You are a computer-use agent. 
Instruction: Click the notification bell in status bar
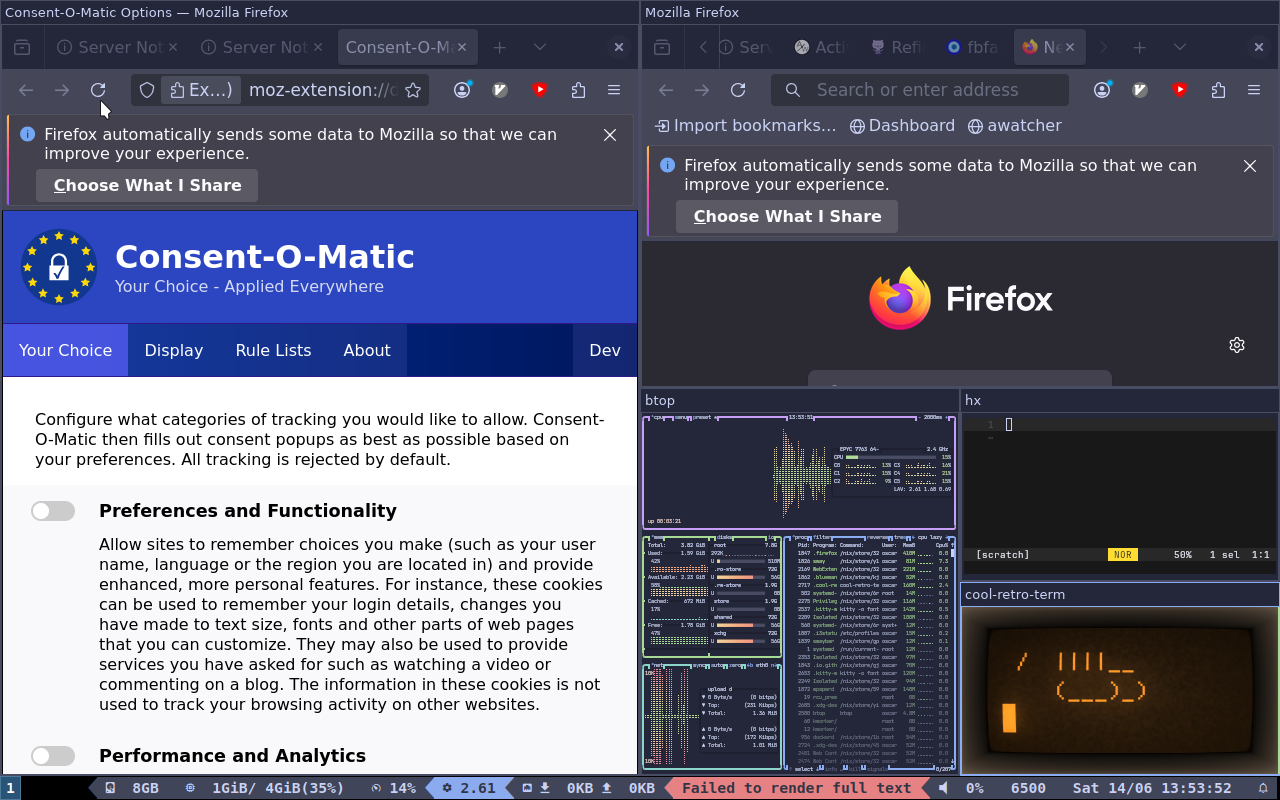pos(1263,788)
